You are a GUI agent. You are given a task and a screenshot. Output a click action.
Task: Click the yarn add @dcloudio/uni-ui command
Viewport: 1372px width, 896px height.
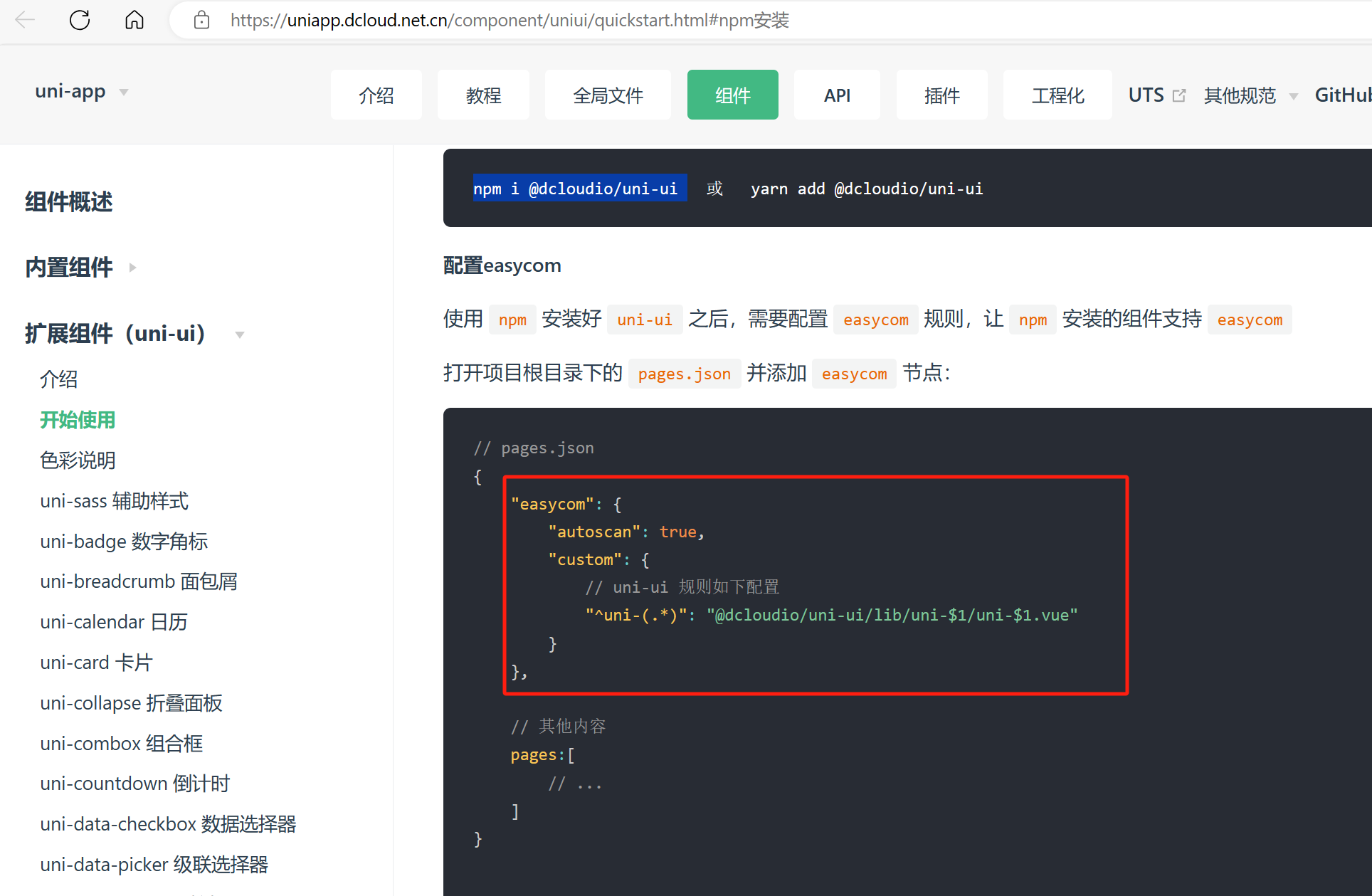tap(867, 189)
